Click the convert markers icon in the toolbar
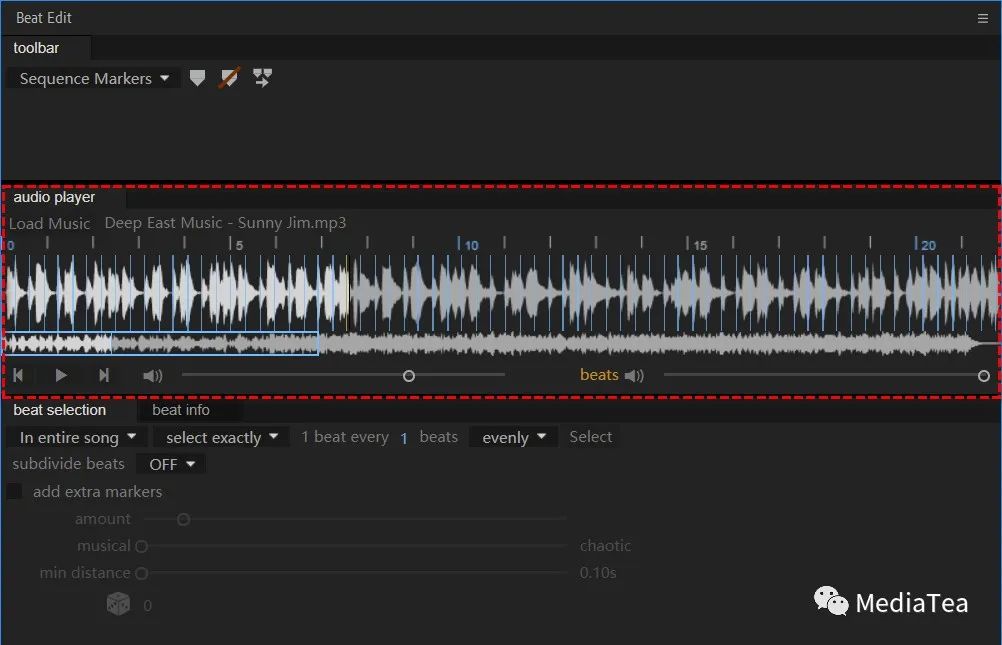The width and height of the screenshot is (1002, 645). pyautogui.click(x=262, y=78)
